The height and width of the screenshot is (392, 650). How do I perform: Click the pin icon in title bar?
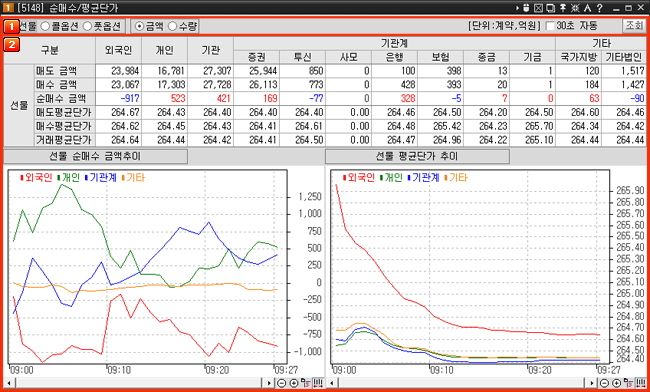[x=563, y=7]
